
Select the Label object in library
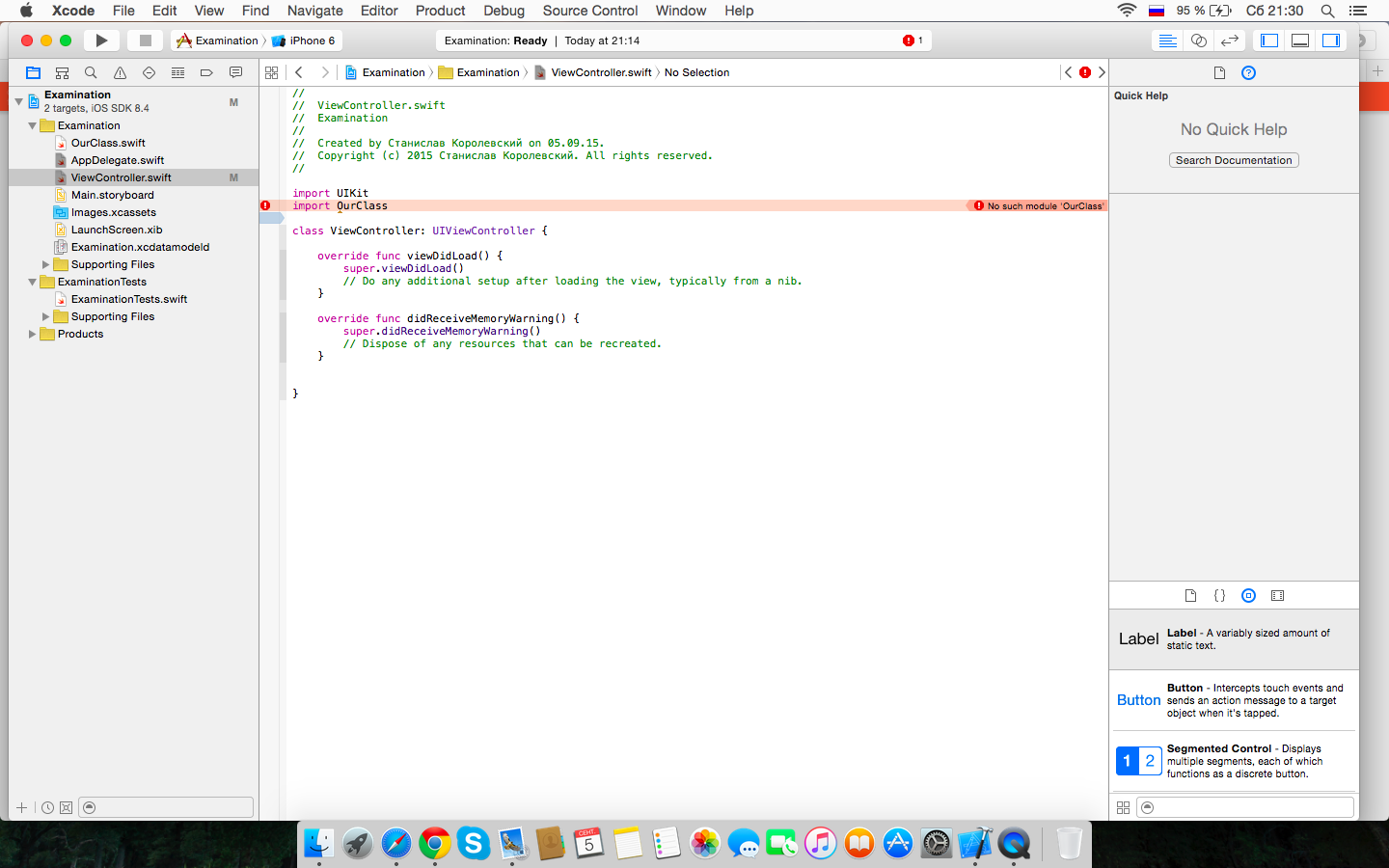pos(1234,639)
